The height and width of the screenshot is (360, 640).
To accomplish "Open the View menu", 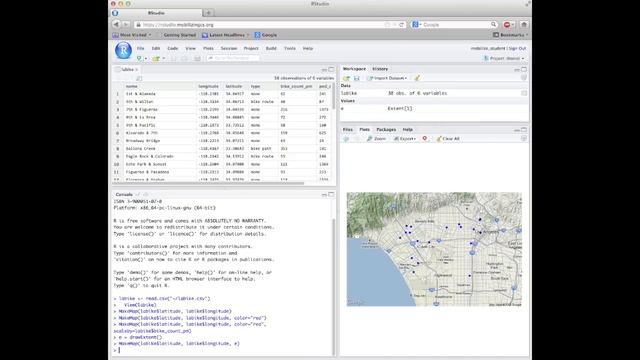I will pyautogui.click(x=191, y=48).
